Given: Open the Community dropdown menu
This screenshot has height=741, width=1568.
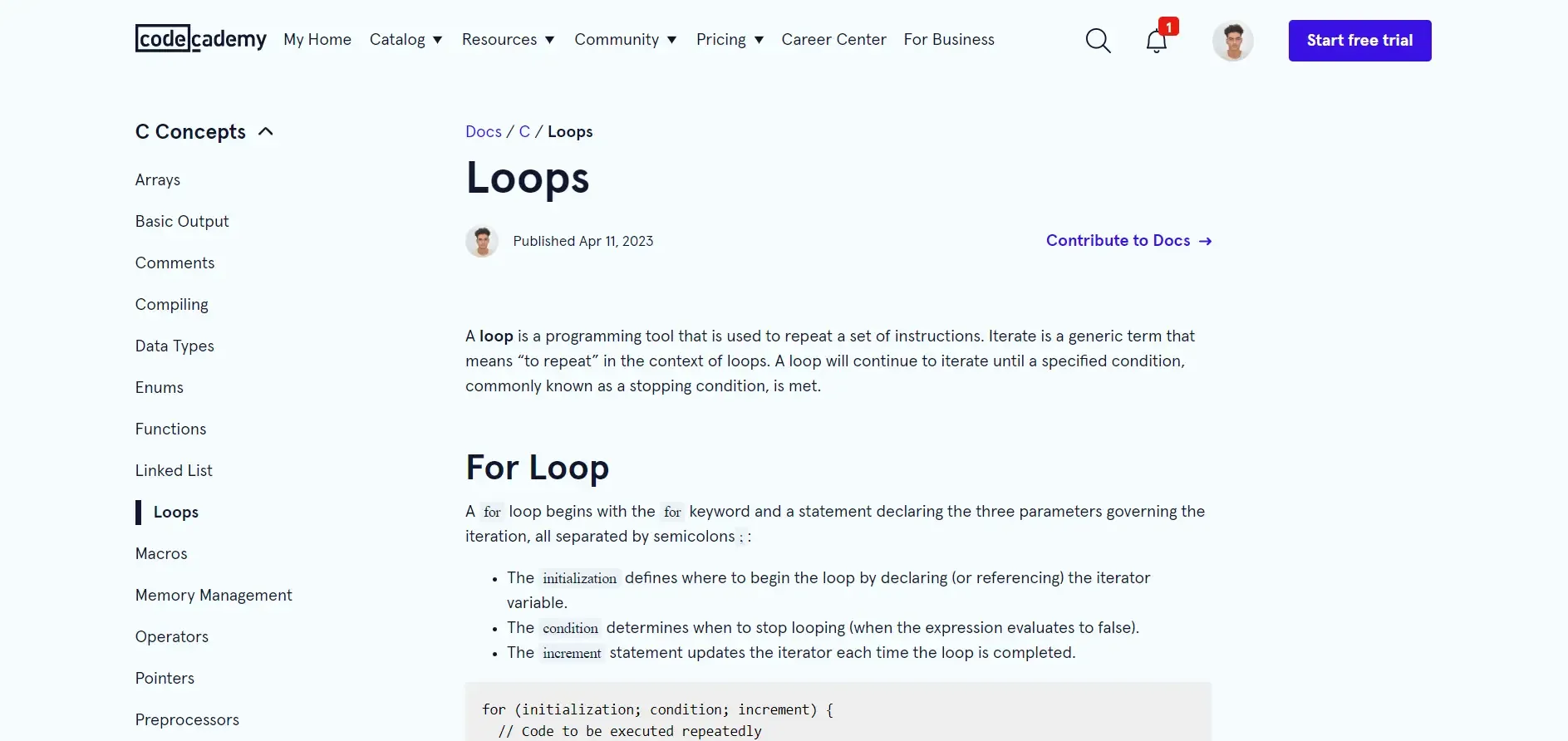Looking at the screenshot, I should point(625,40).
